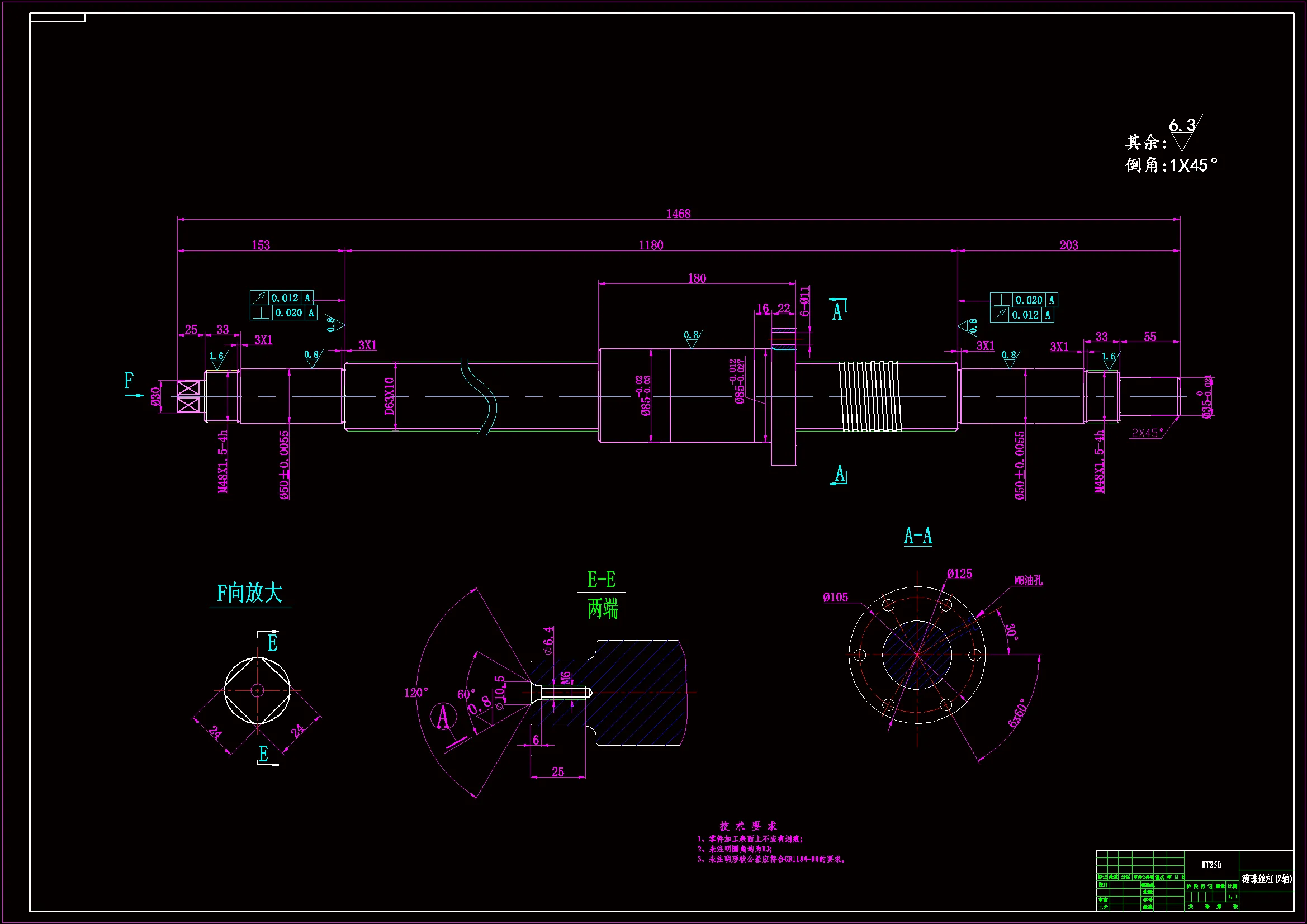Select the ball screw thread coil graphic
This screenshot has width=1307, height=924.
(x=870, y=396)
